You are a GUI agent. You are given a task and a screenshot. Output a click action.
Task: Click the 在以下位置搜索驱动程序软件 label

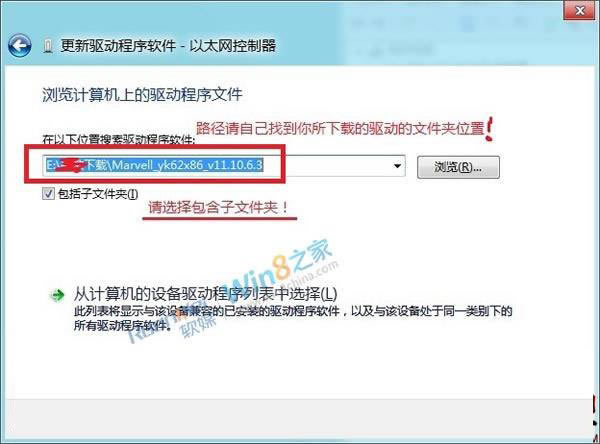pos(119,140)
